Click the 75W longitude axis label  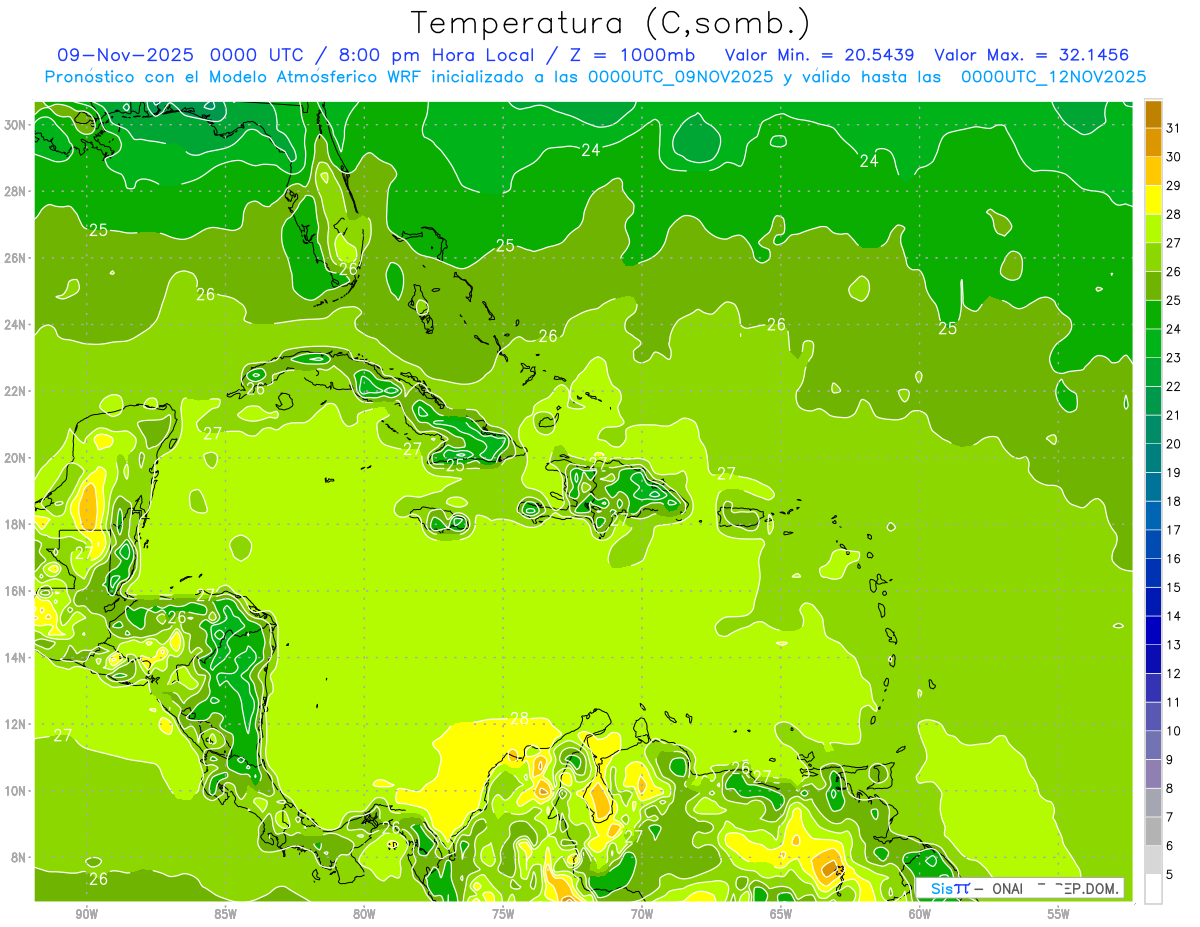pyautogui.click(x=504, y=915)
